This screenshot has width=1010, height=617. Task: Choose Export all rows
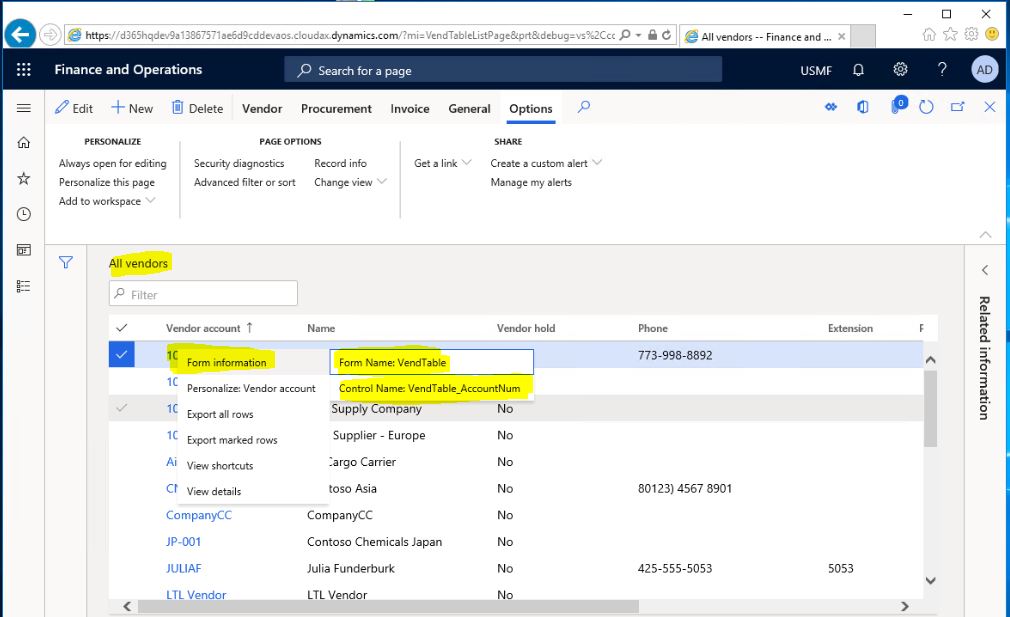click(x=220, y=414)
